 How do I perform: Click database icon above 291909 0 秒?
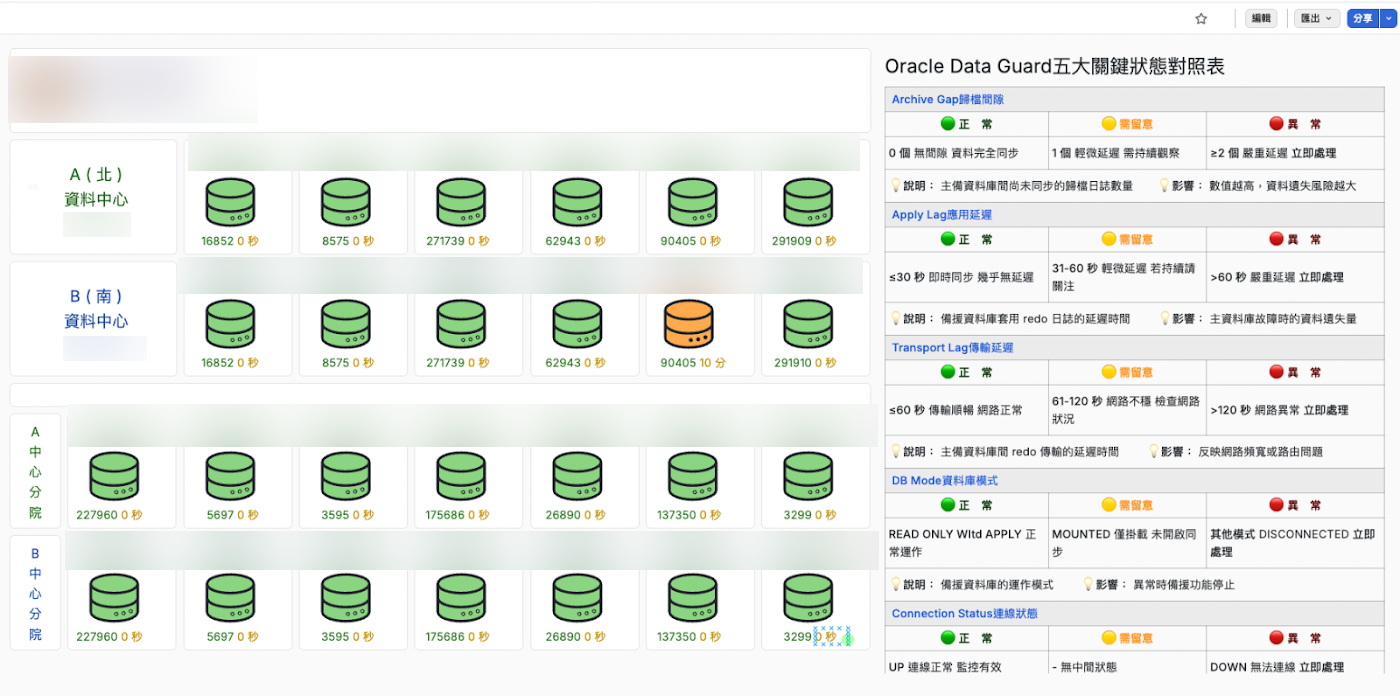click(808, 202)
